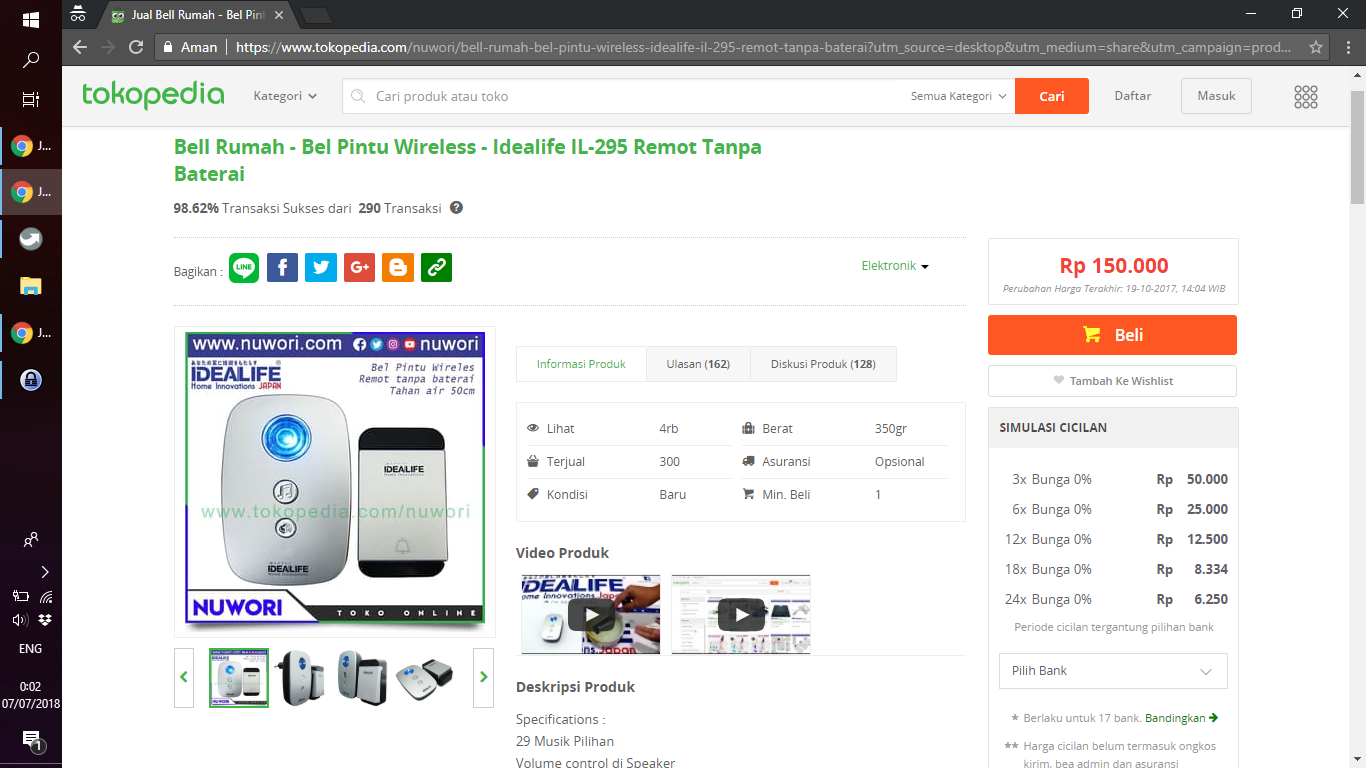Image resolution: width=1366 pixels, height=768 pixels.
Task: Share product on Facebook
Action: click(282, 267)
